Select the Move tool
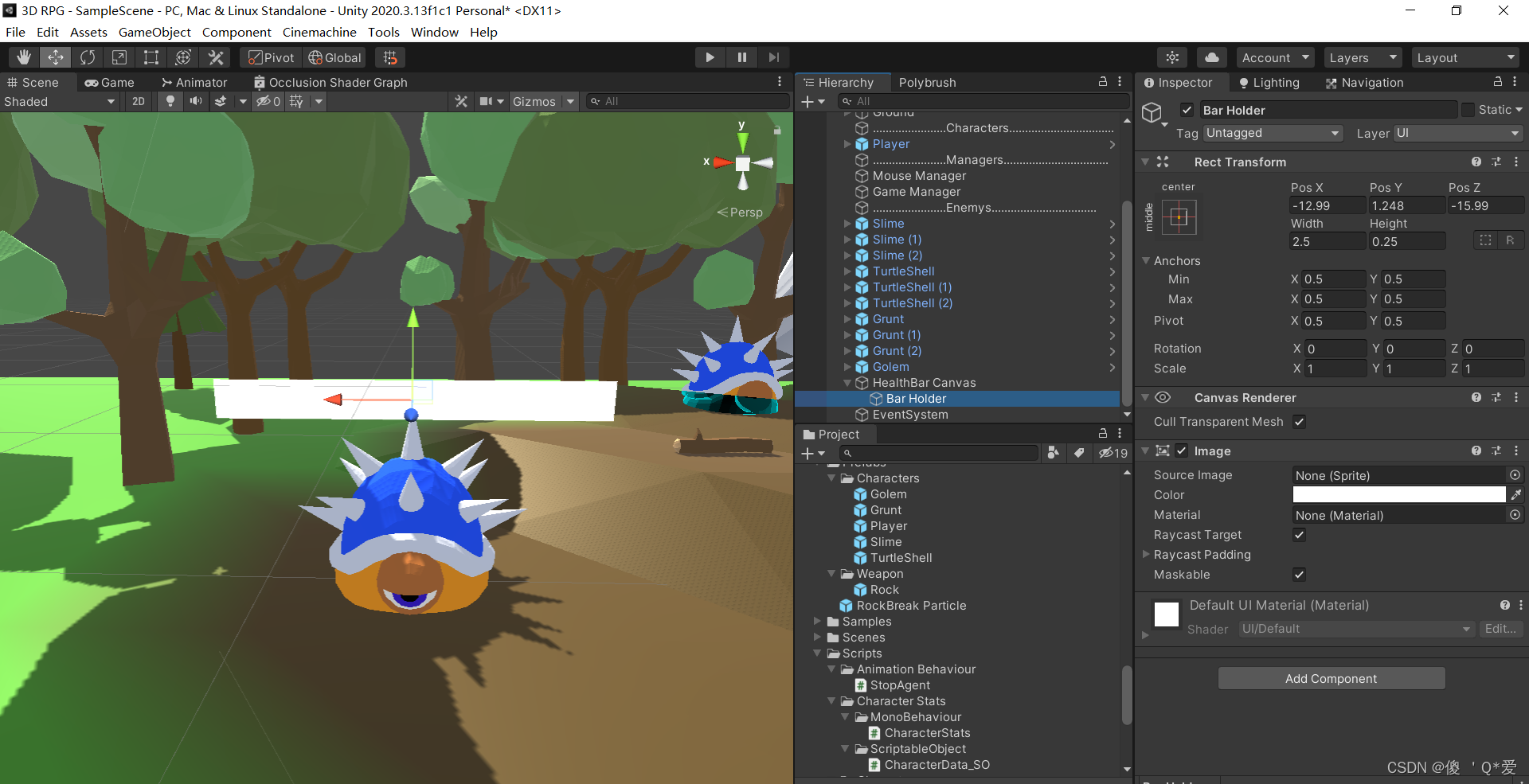Screen dimensions: 1529x784 pos(55,57)
